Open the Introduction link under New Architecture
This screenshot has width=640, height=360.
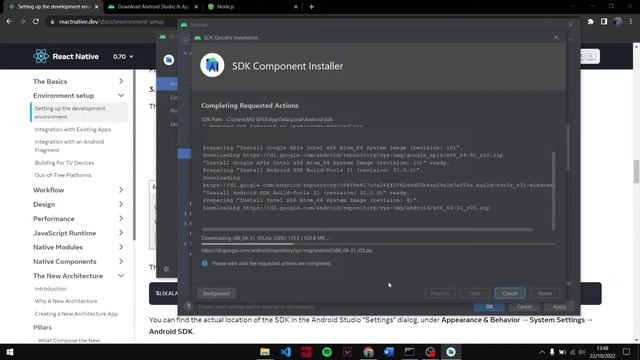pos(50,289)
